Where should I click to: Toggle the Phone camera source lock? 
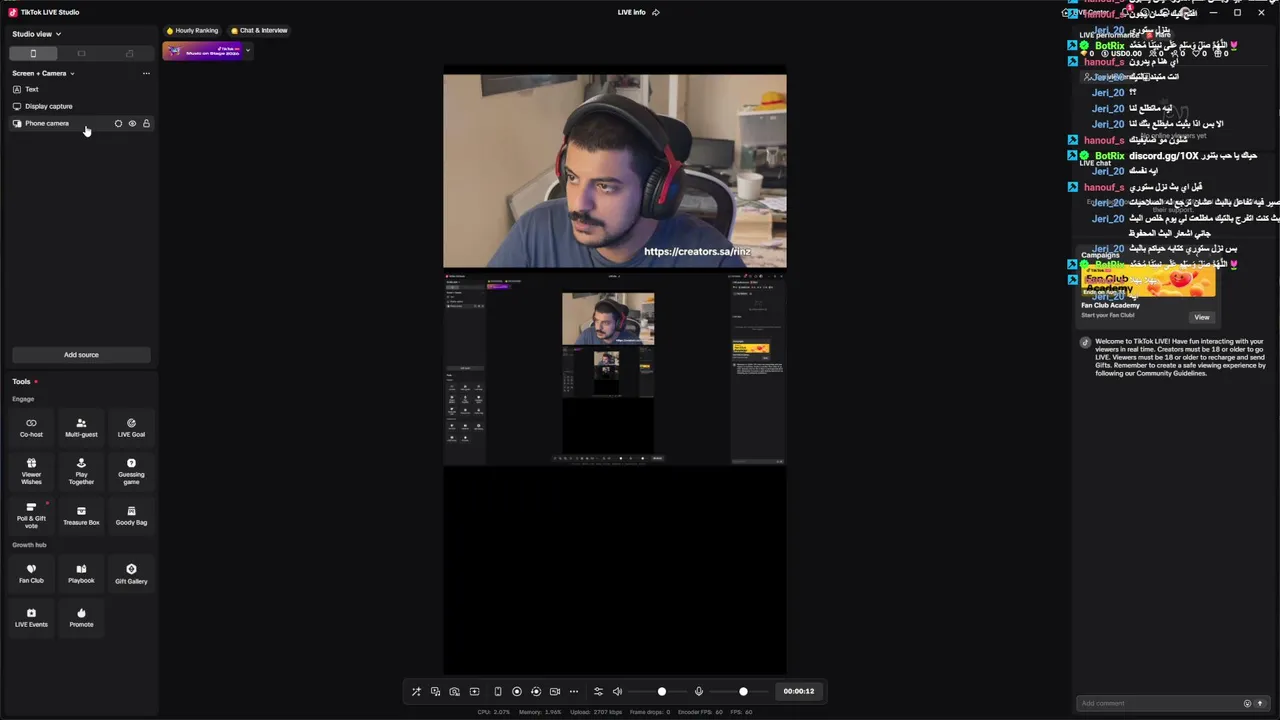[x=146, y=123]
